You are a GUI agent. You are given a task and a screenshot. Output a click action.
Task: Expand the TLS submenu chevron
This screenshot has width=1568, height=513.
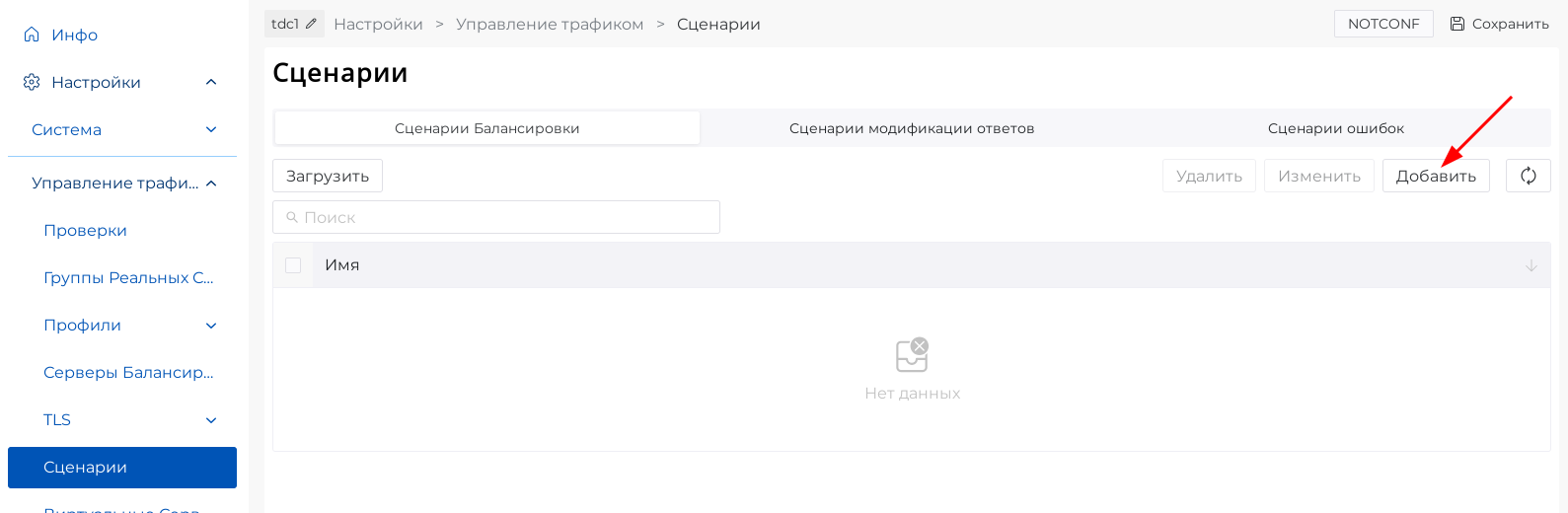coord(211,420)
